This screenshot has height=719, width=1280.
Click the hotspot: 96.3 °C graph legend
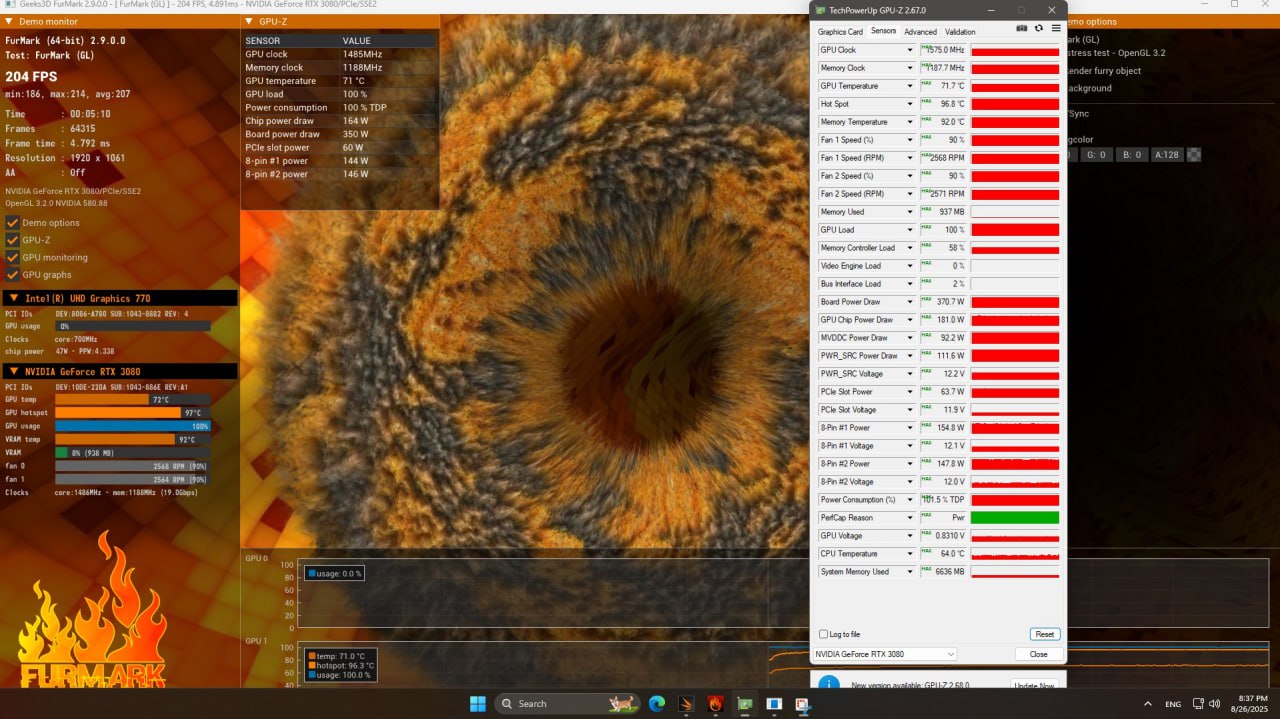tap(340, 665)
